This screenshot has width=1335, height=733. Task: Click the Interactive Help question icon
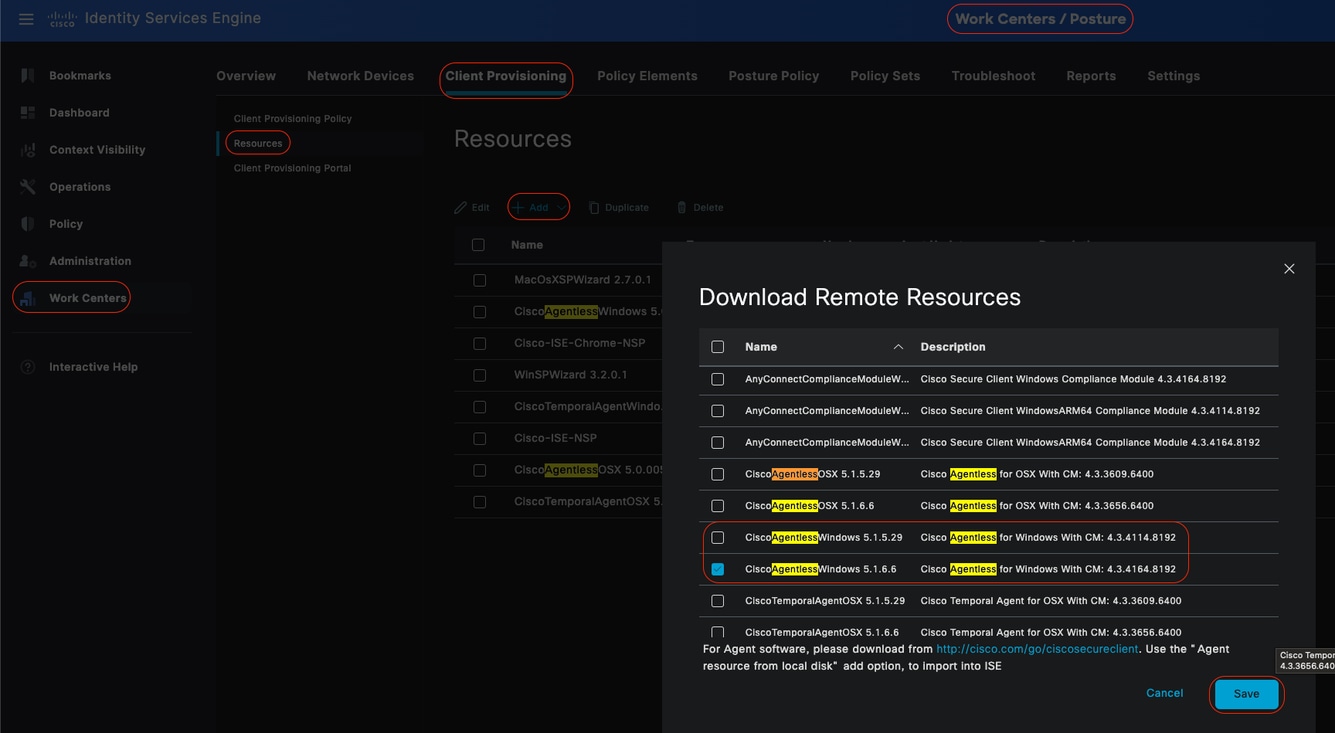click(x=28, y=367)
